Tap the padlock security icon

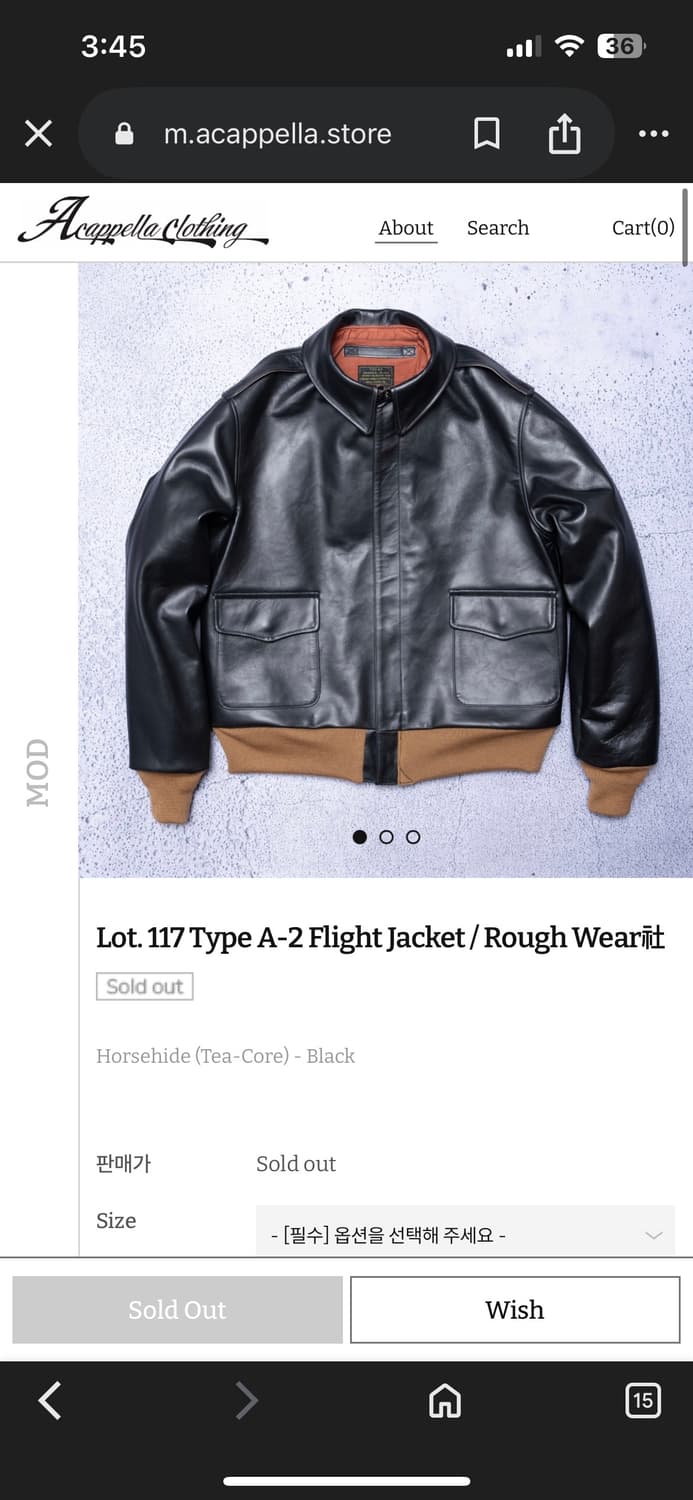click(125, 134)
